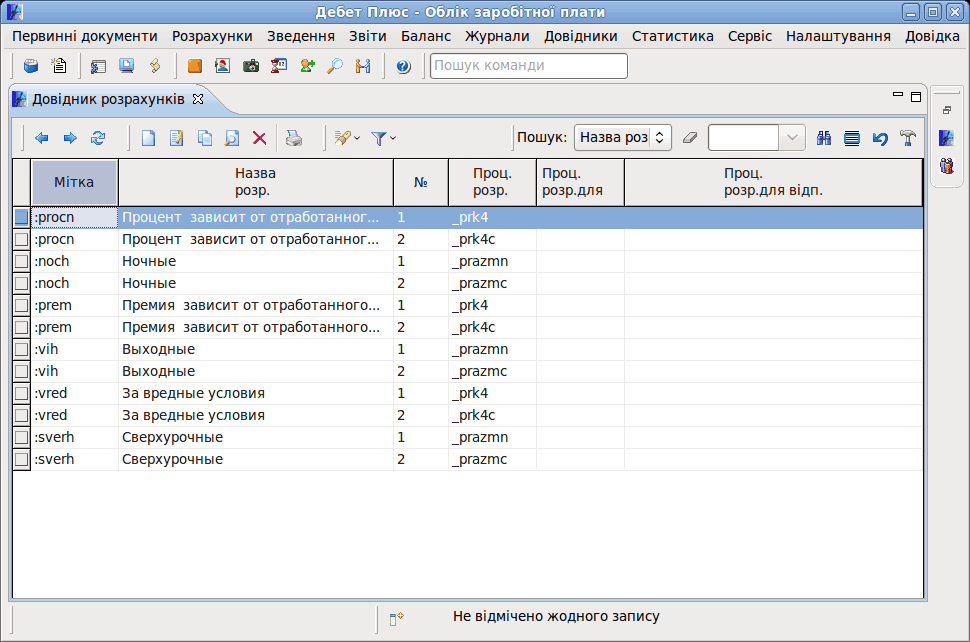Click the add user icon in main toolbar
This screenshot has height=642, width=970.
tap(307, 66)
